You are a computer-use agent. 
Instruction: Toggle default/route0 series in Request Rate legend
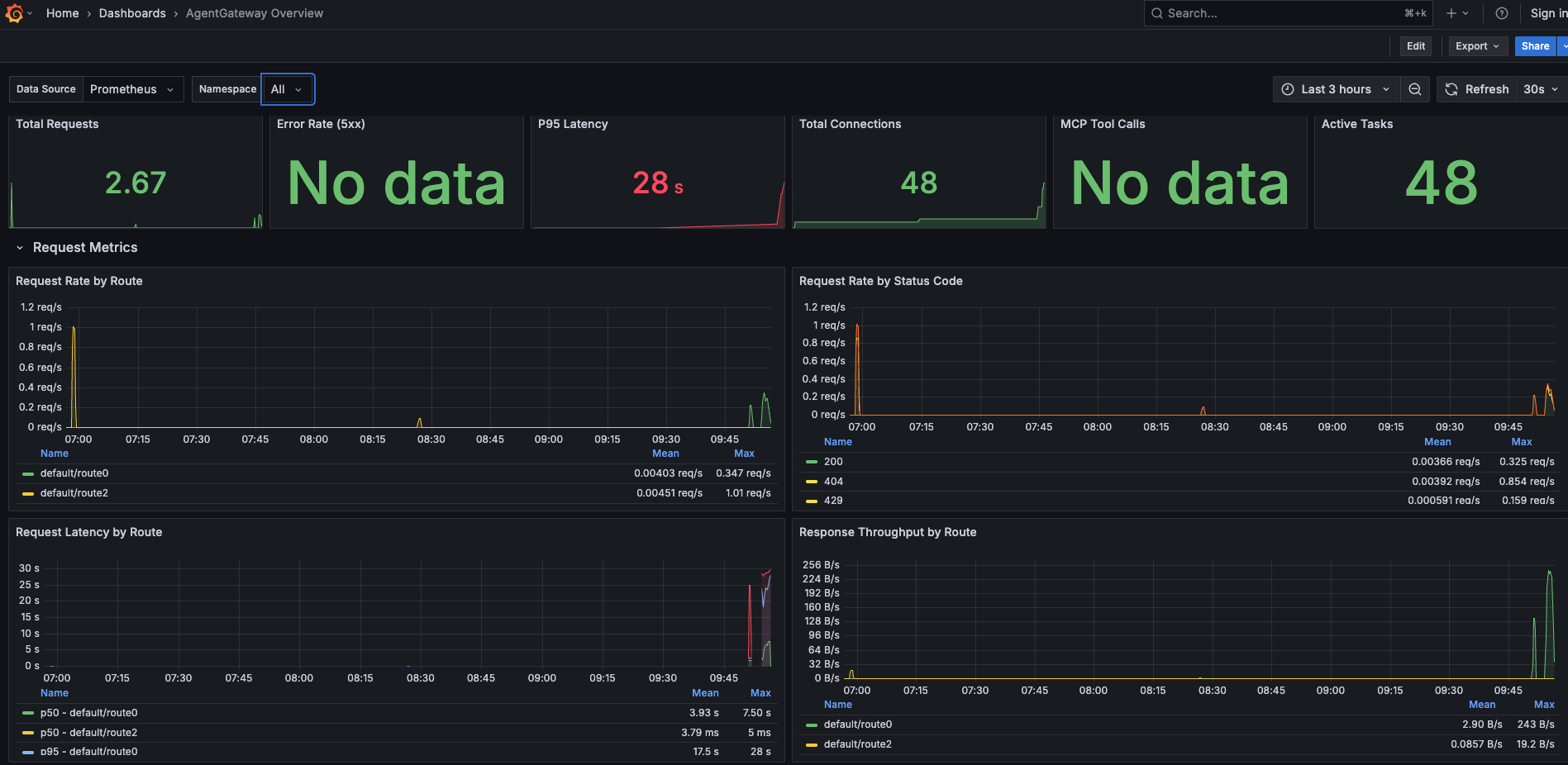(74, 473)
